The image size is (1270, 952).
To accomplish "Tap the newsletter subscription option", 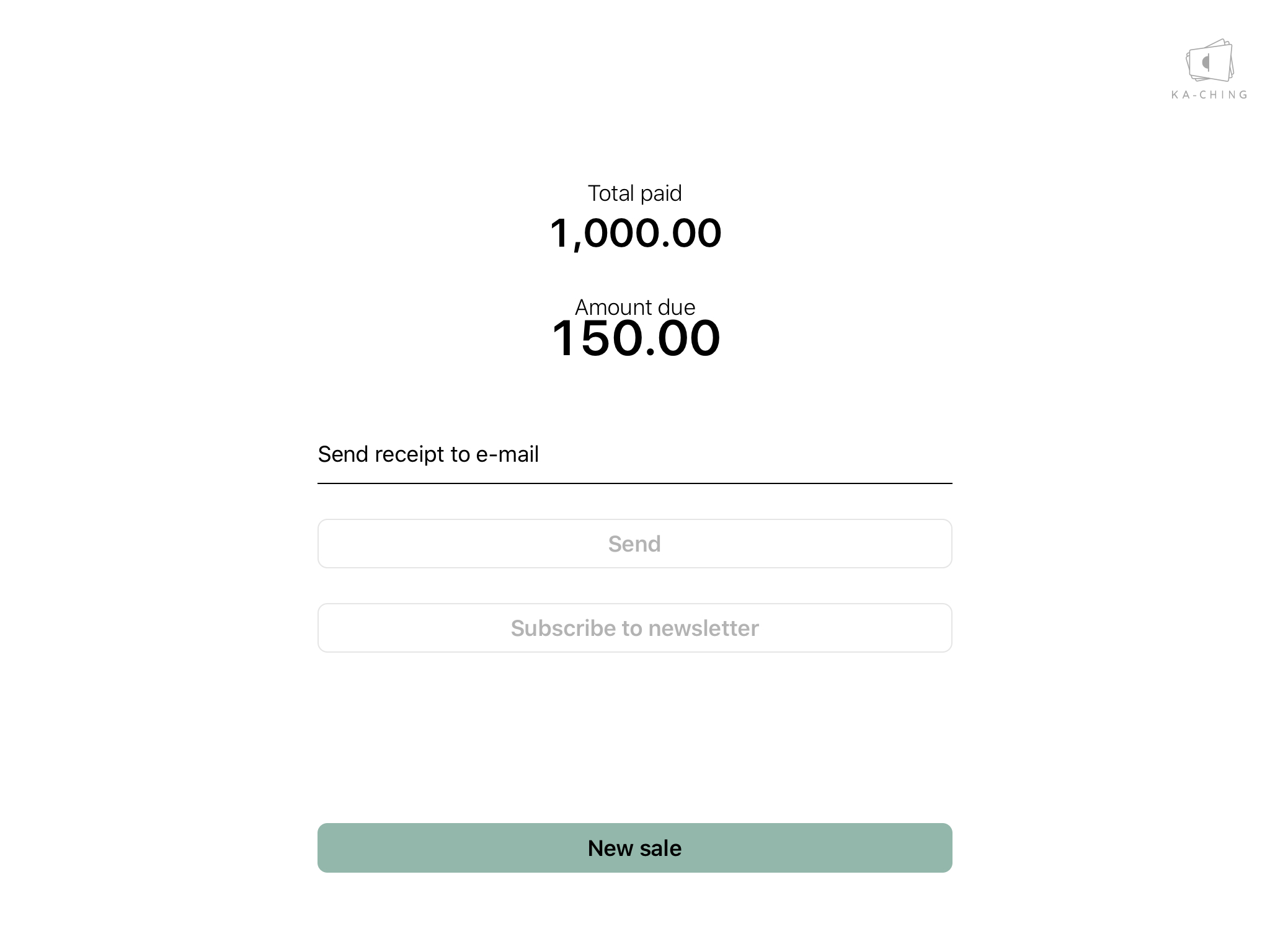I will [x=634, y=628].
